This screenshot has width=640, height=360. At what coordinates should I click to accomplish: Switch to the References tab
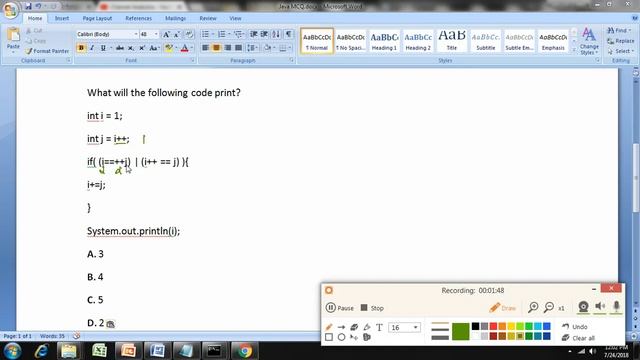point(139,18)
